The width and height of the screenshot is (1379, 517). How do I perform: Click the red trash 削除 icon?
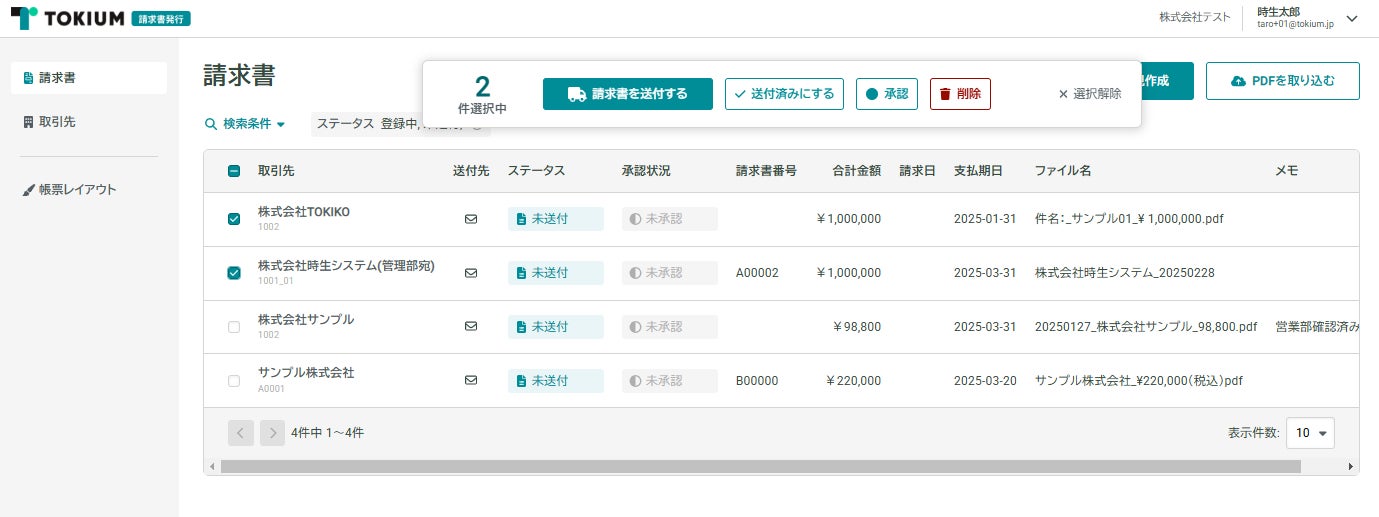pos(944,94)
